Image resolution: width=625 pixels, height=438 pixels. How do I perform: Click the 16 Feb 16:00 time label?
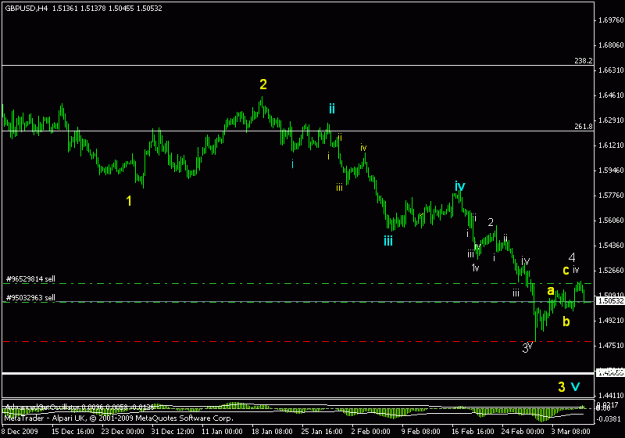(x=472, y=432)
